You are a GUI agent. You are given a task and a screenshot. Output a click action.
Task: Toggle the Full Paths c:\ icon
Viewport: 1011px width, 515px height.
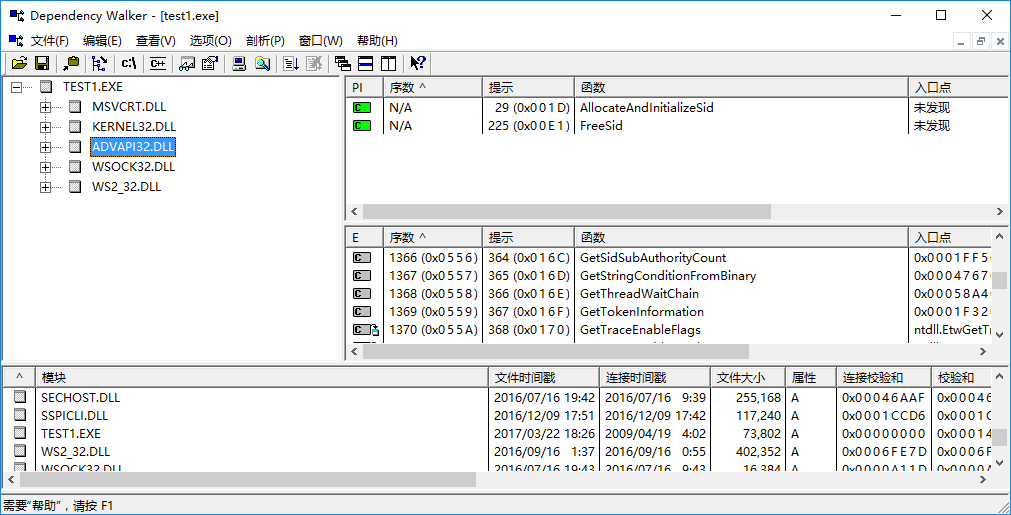(129, 63)
